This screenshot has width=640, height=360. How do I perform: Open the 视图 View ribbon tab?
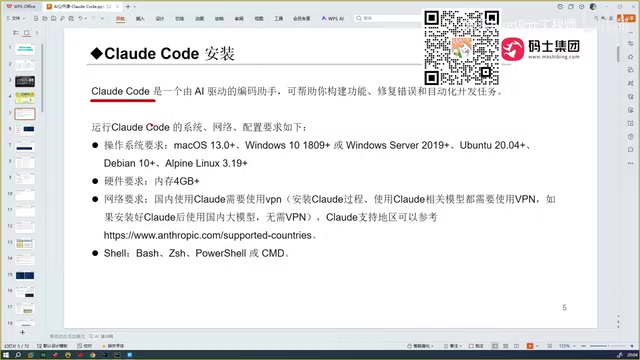pos(259,19)
